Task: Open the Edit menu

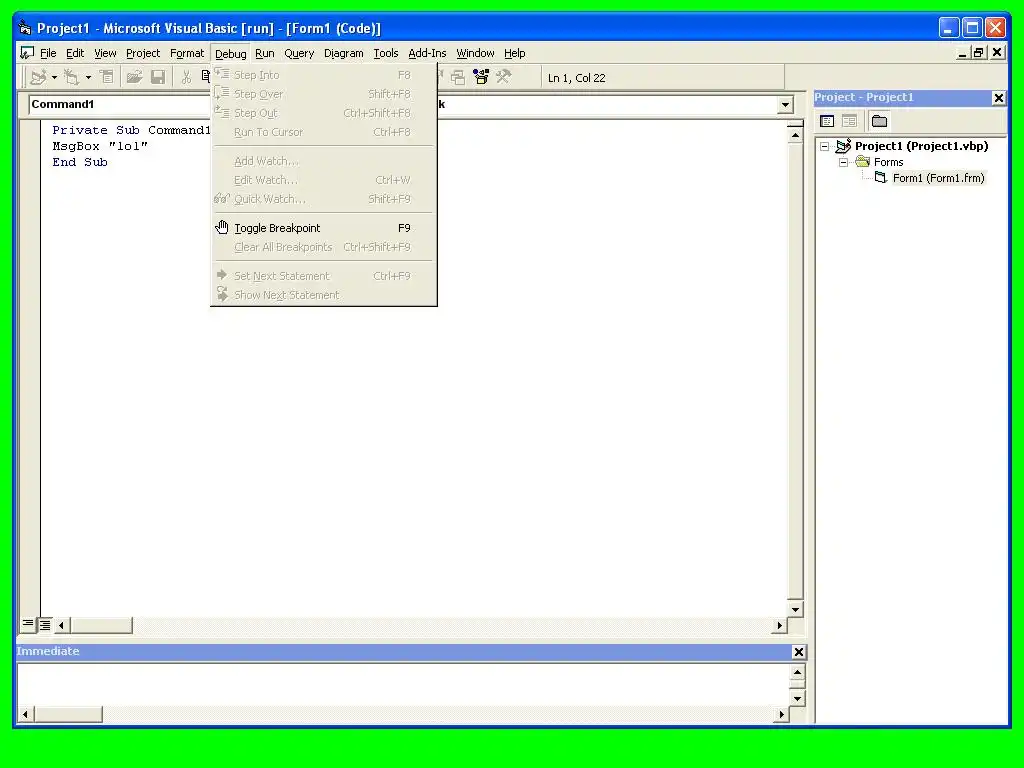Action: tap(75, 54)
